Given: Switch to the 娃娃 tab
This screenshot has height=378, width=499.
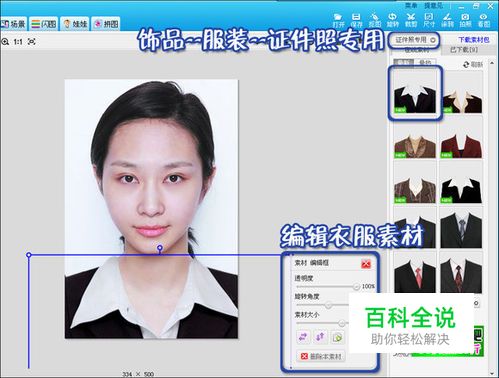Looking at the screenshot, I should coord(75,24).
